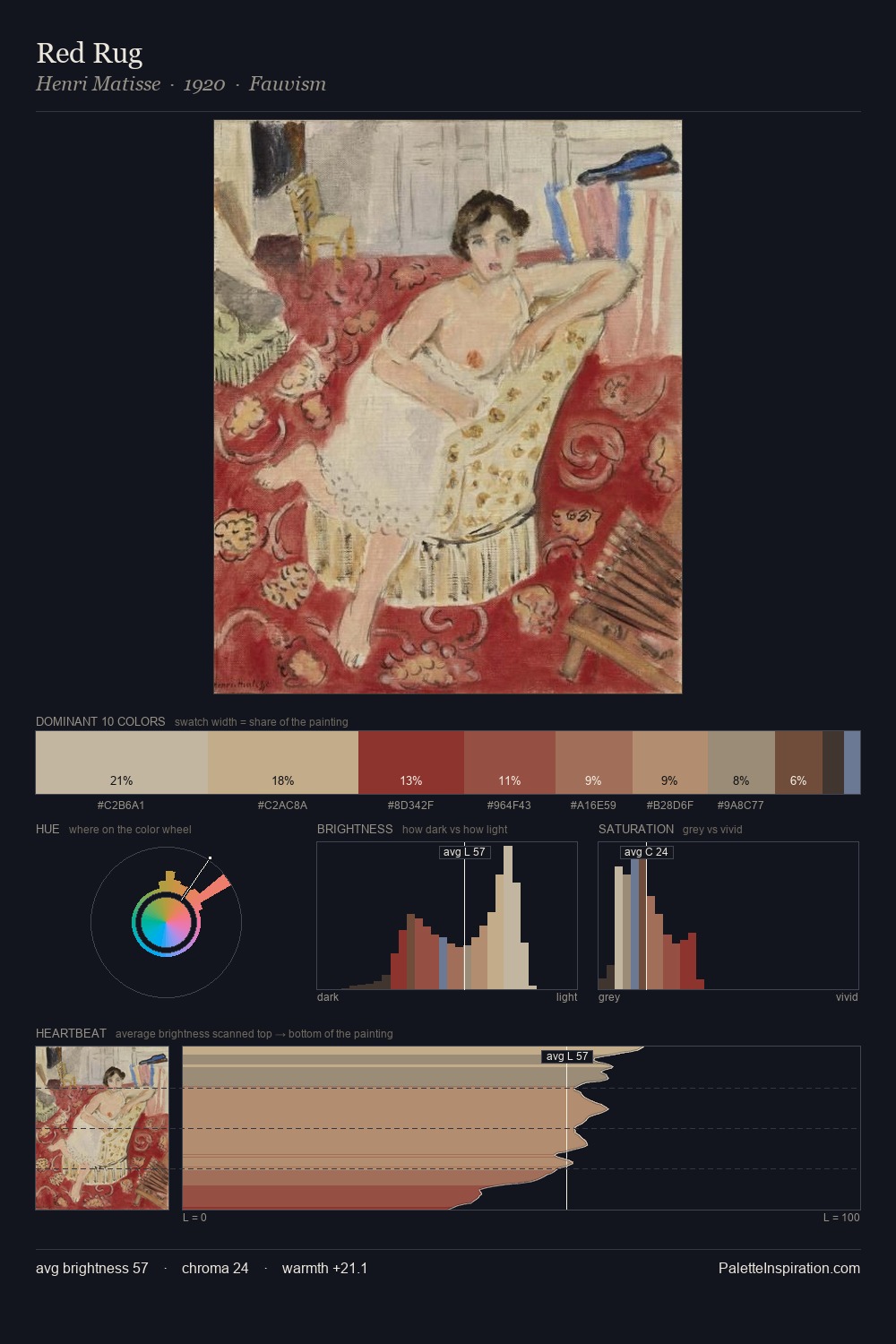Screen dimensions: 896x1344
Task: Select the 11% swatch #964F43
Action: click(x=510, y=762)
